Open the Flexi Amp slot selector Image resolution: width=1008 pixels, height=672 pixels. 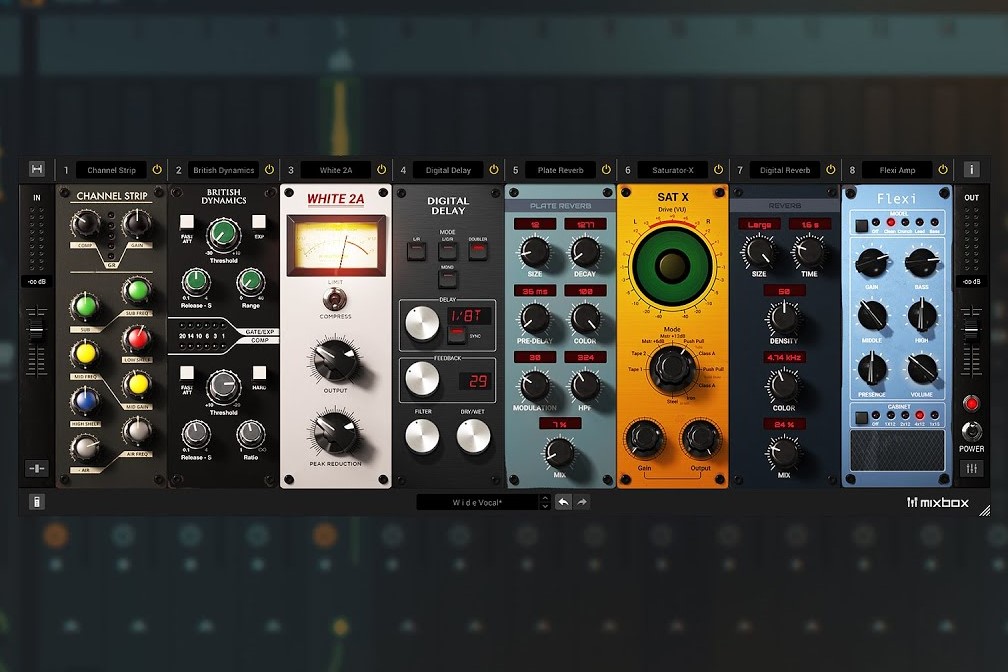[897, 170]
